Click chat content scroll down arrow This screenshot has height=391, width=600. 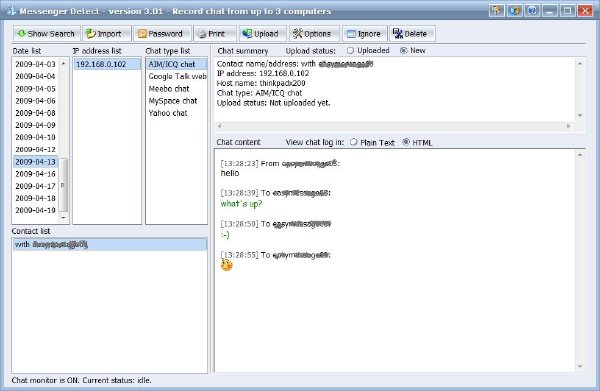[x=580, y=367]
